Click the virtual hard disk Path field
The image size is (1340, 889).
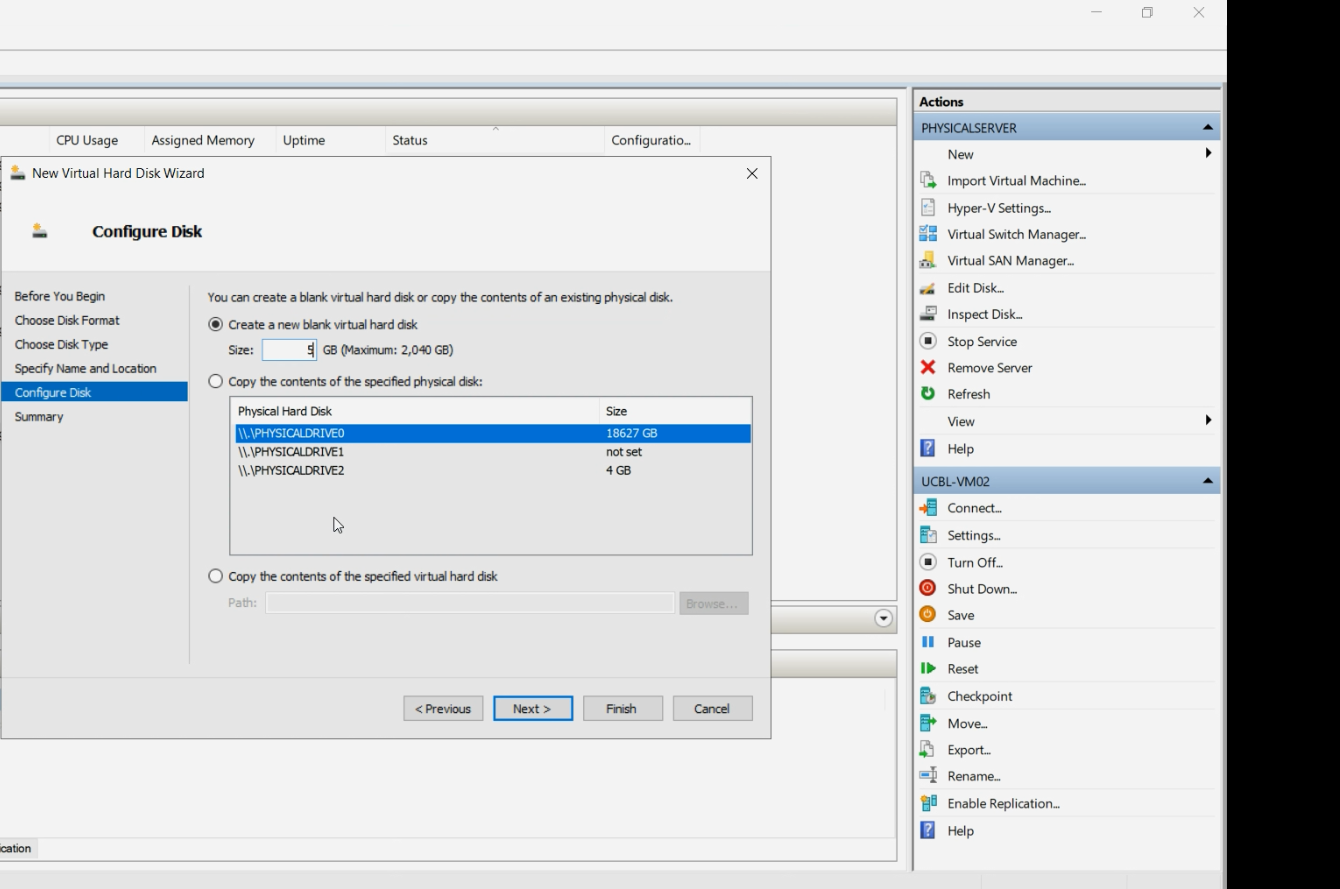point(470,603)
